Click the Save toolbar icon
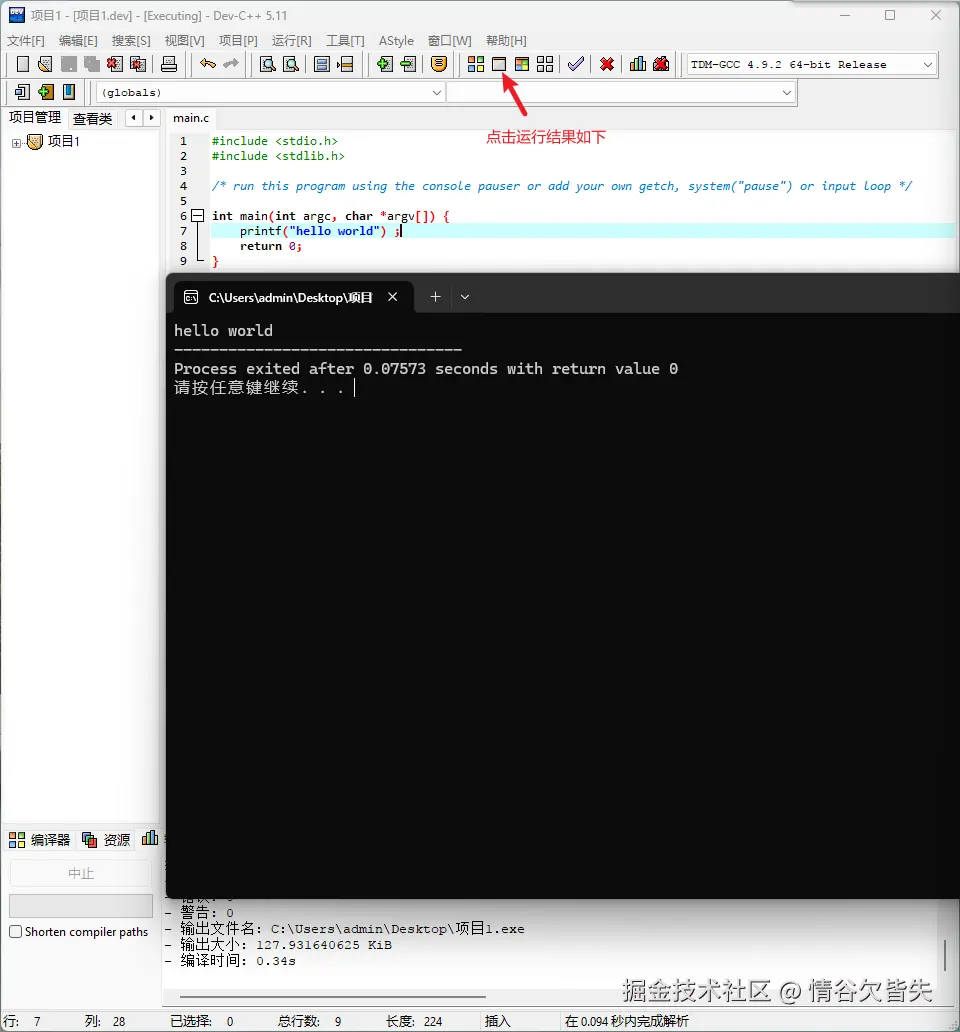This screenshot has width=960, height=1032. (68, 64)
